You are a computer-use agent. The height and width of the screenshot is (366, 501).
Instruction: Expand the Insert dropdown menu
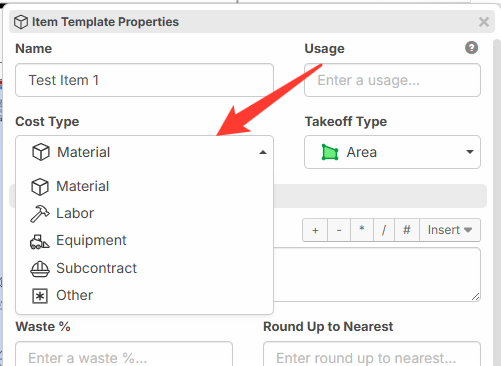coord(450,230)
